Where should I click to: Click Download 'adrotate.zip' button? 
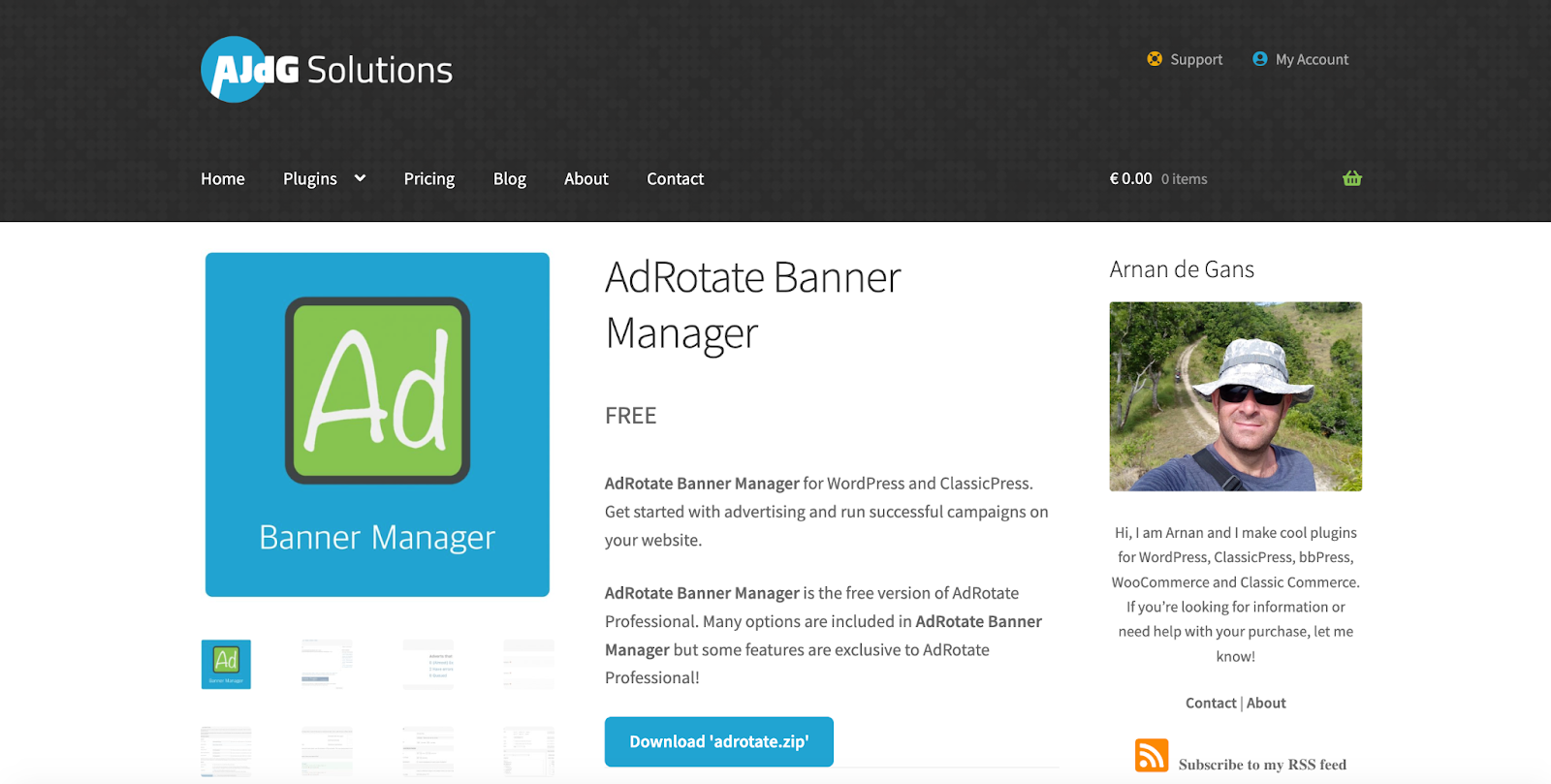[x=719, y=741]
